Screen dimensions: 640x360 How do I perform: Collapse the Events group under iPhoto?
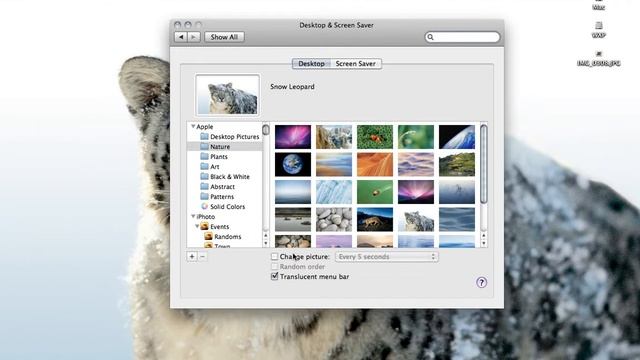[197, 226]
